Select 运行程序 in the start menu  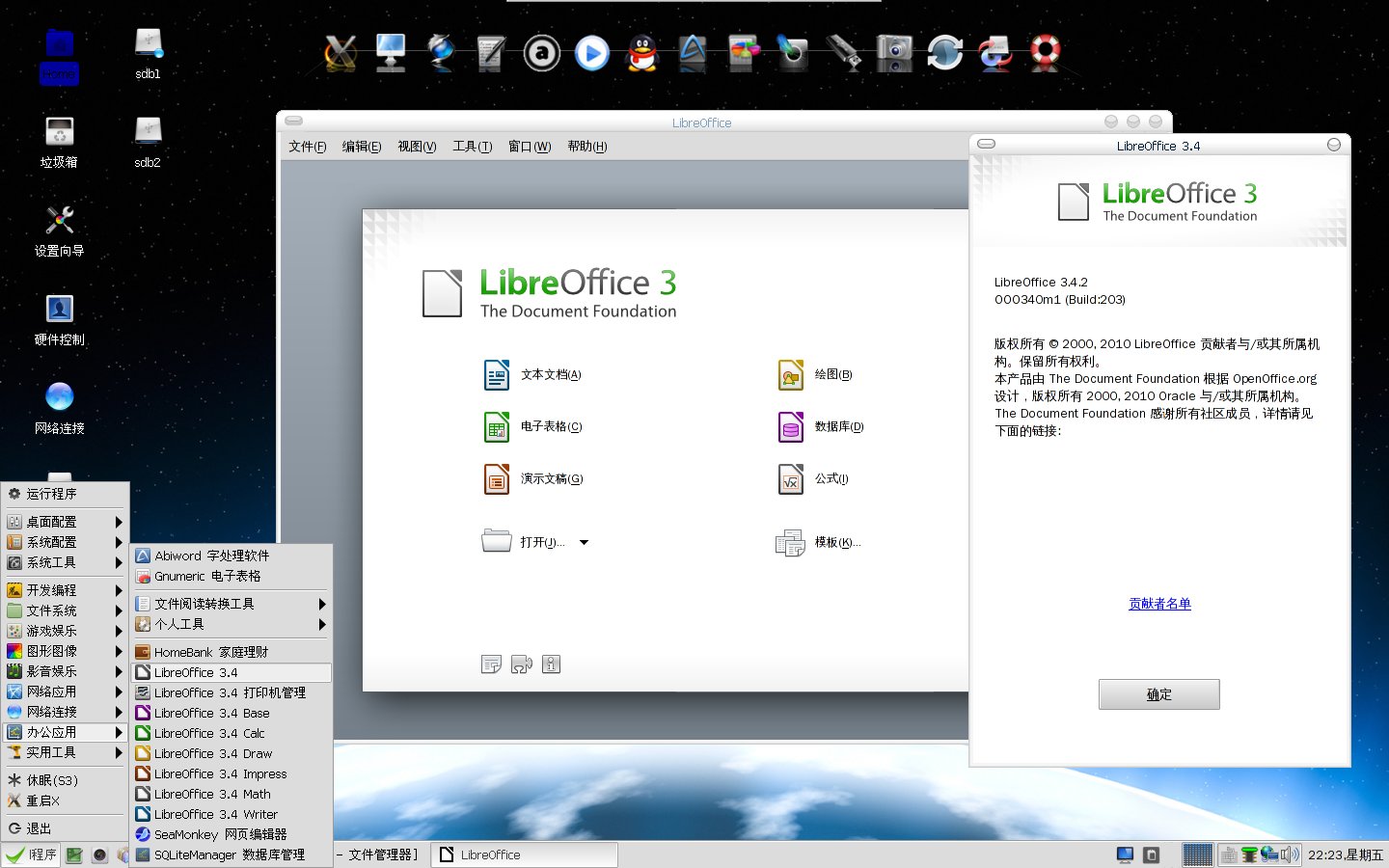pyautogui.click(x=66, y=494)
